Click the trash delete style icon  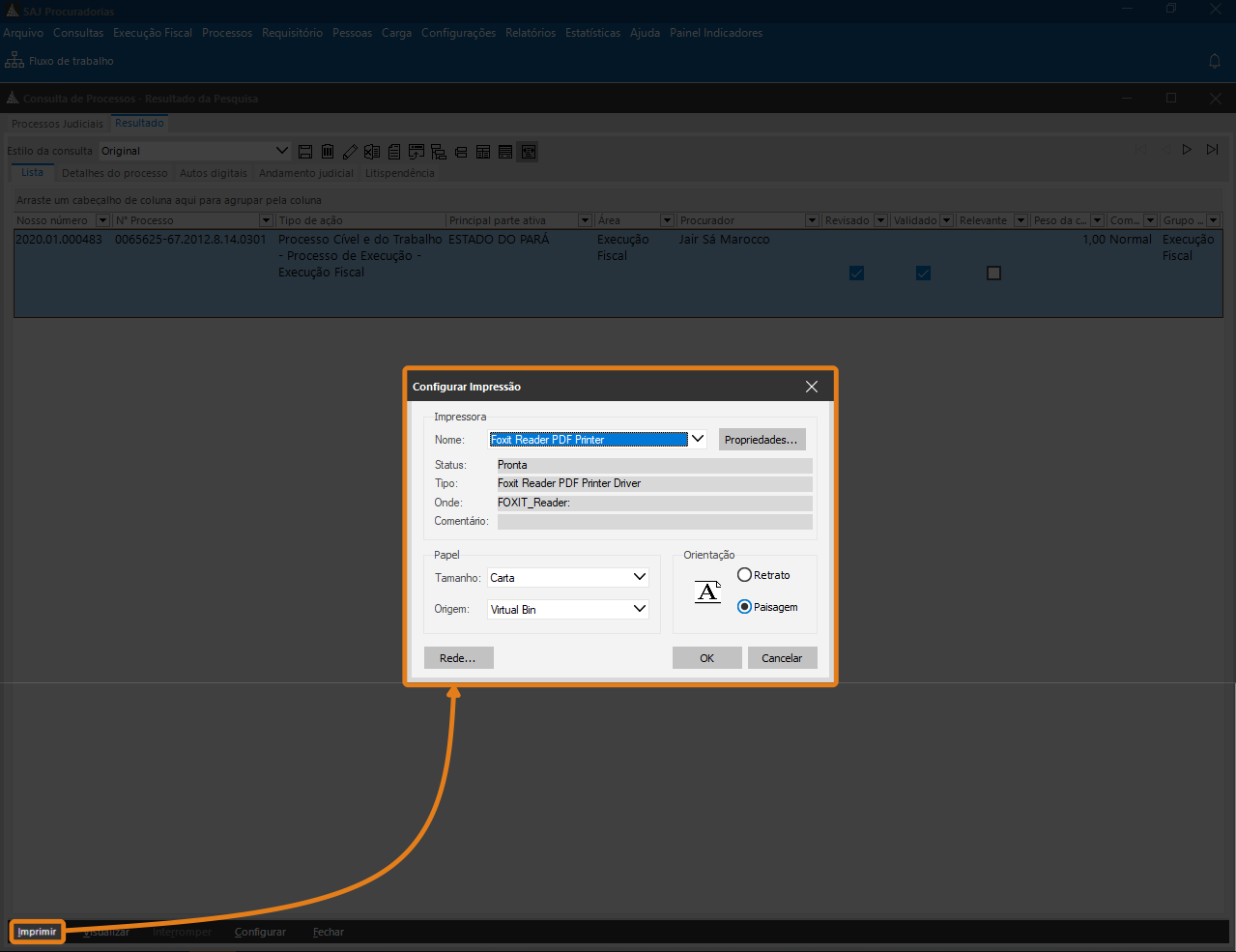(328, 152)
